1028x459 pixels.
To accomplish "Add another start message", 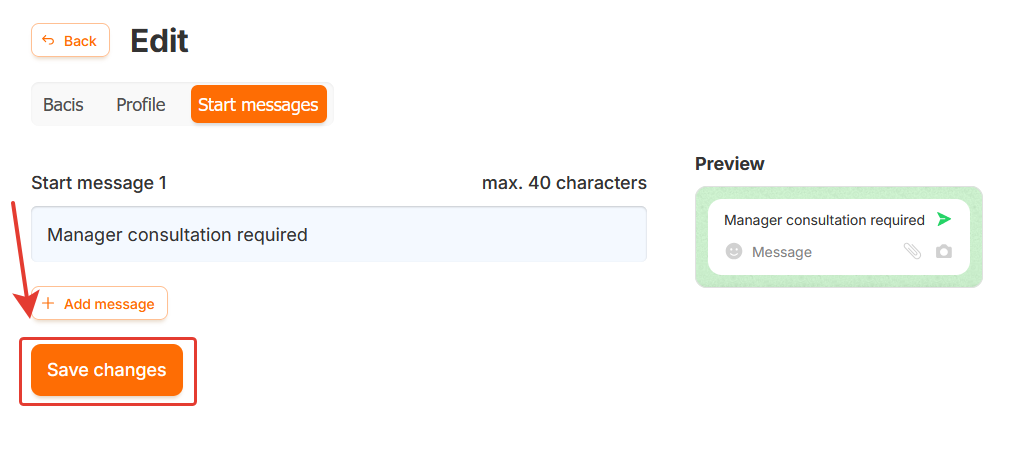I will (x=109, y=304).
